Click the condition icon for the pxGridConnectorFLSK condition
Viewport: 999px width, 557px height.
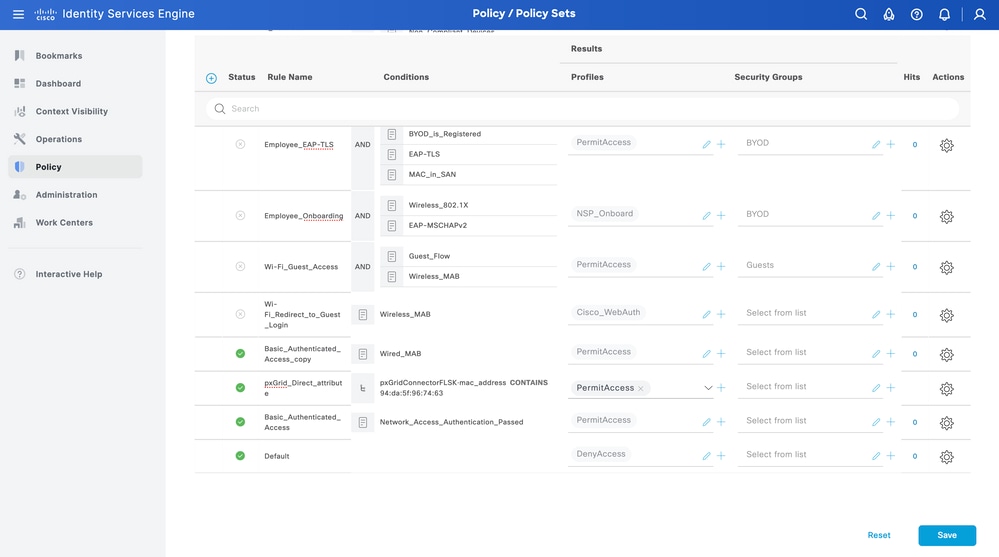363,388
